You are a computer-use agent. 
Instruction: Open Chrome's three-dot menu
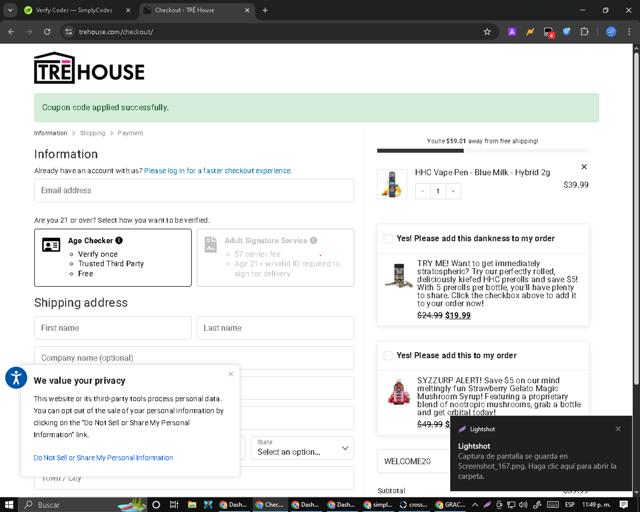[629, 32]
